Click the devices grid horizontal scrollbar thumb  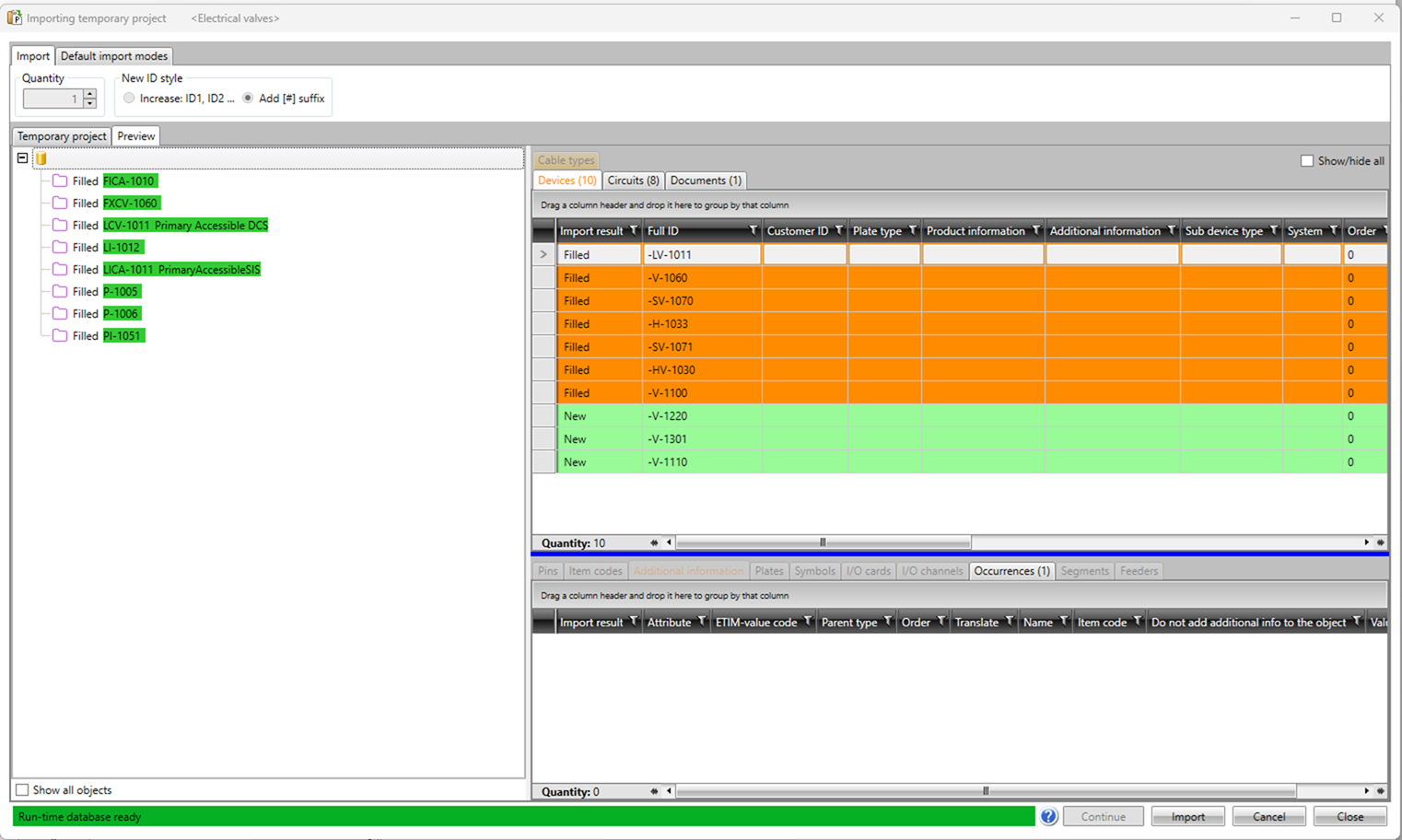point(823,542)
